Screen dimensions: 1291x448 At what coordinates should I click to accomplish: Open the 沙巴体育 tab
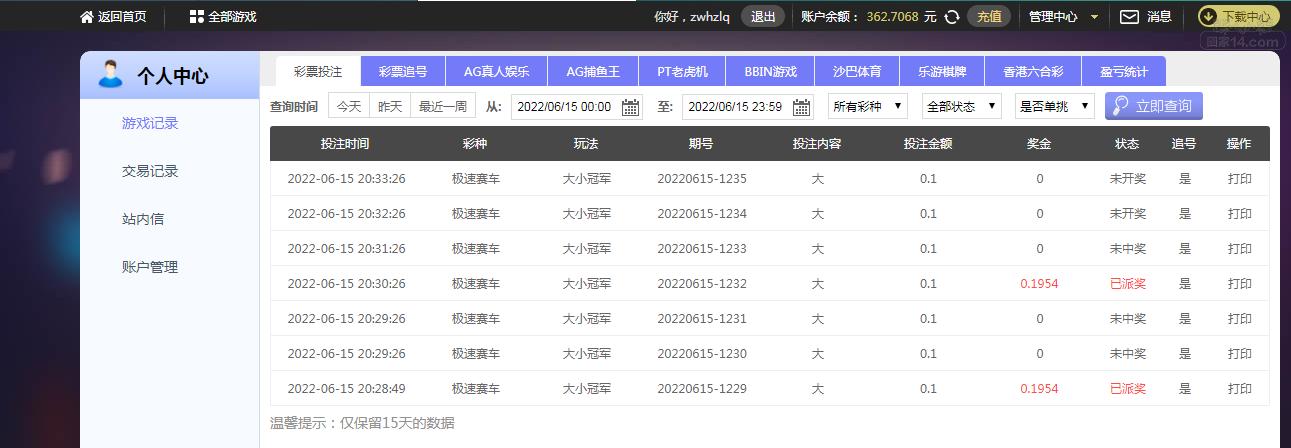coord(857,72)
